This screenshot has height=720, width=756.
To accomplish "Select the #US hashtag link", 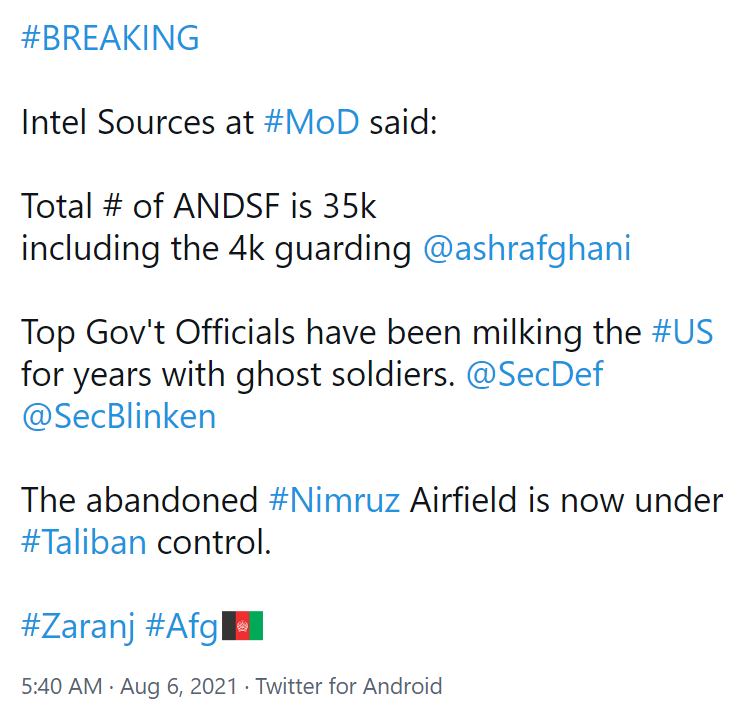I will click(x=682, y=333).
